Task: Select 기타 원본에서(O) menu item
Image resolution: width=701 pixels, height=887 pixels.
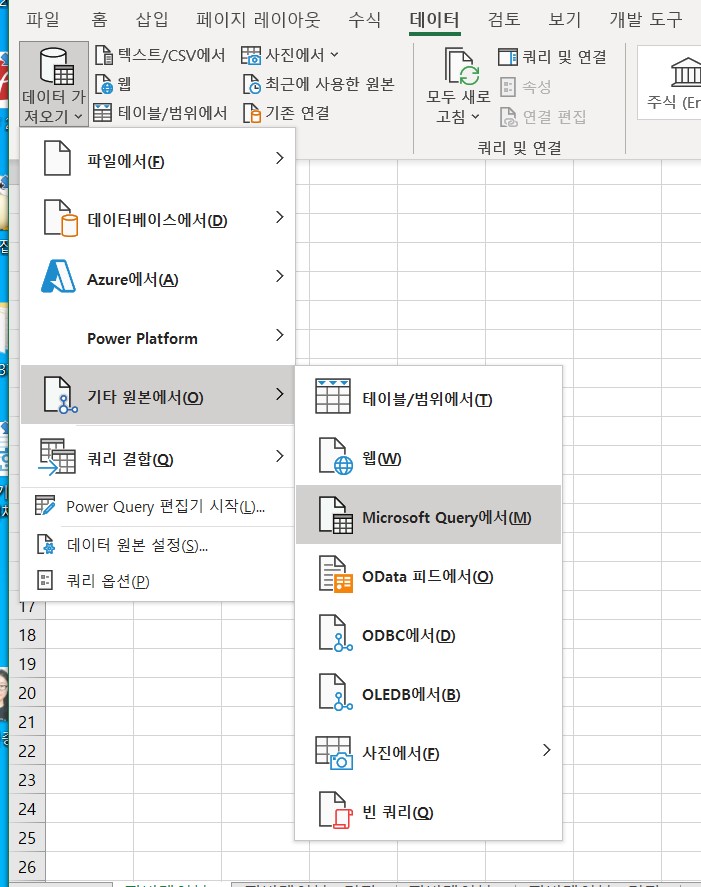Action: pos(157,395)
